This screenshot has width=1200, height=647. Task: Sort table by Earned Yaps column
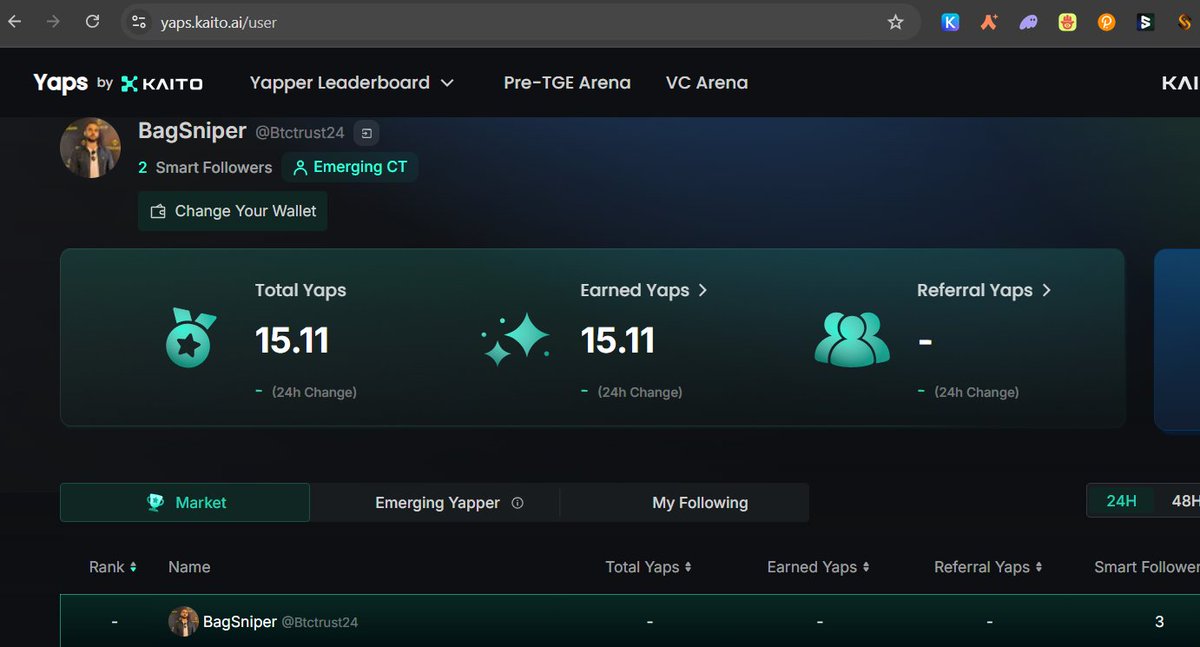pyautogui.click(x=818, y=567)
